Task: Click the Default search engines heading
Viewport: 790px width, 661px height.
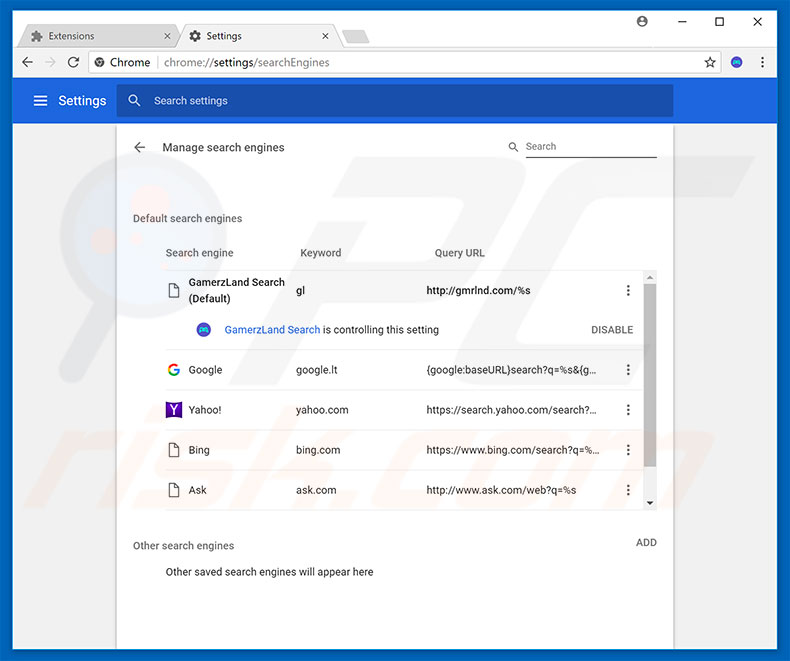Action: 187,218
